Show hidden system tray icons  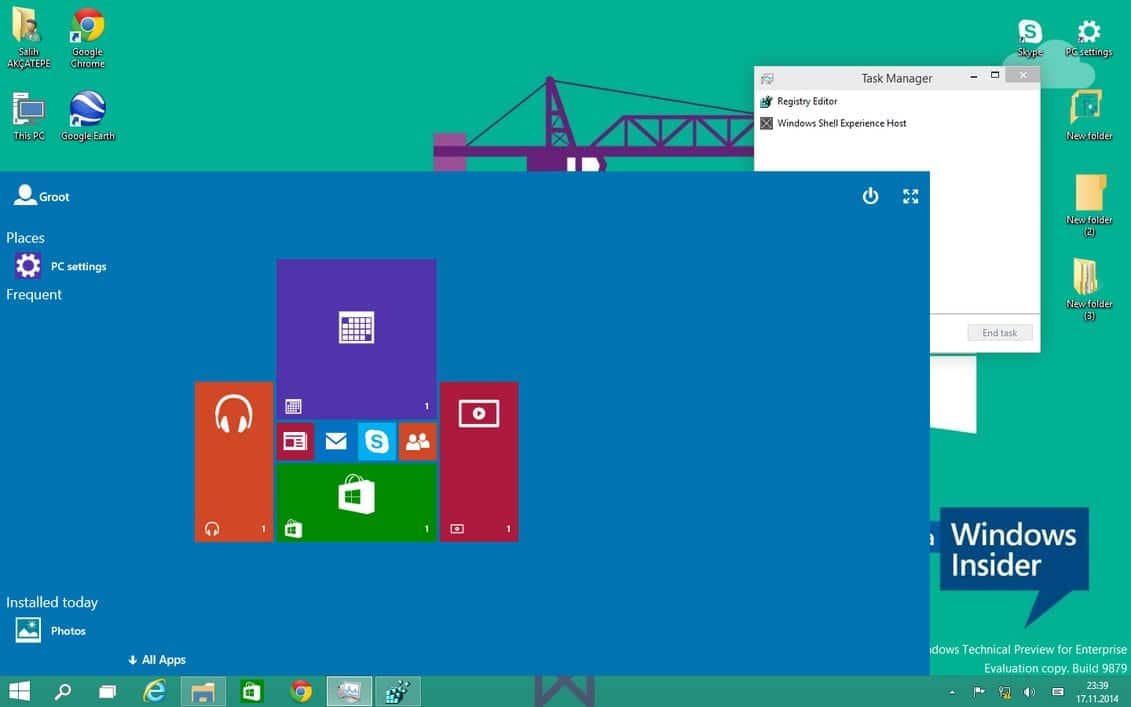point(952,692)
